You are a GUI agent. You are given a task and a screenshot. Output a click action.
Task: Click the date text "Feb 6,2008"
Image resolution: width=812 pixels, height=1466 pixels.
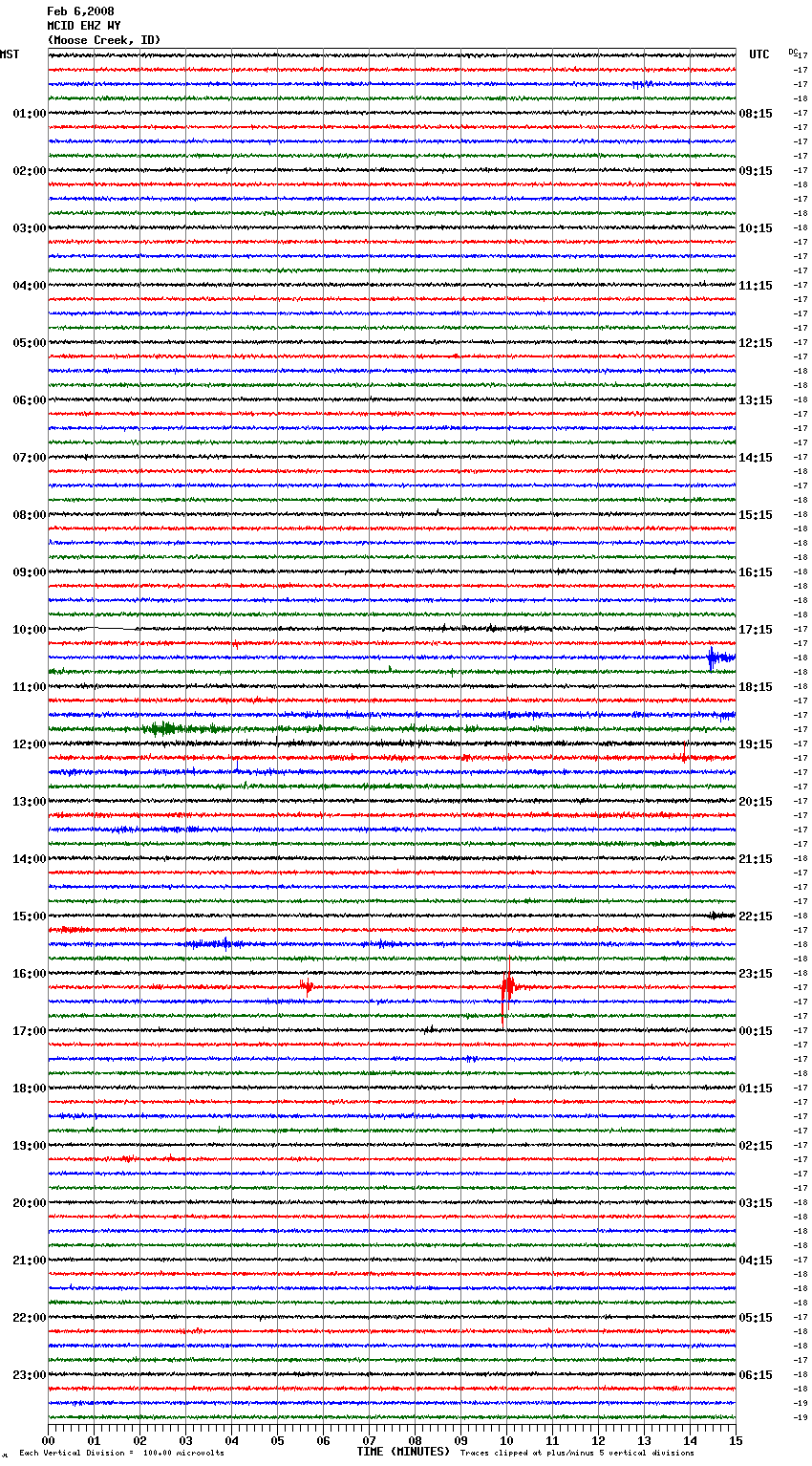pyautogui.click(x=80, y=11)
